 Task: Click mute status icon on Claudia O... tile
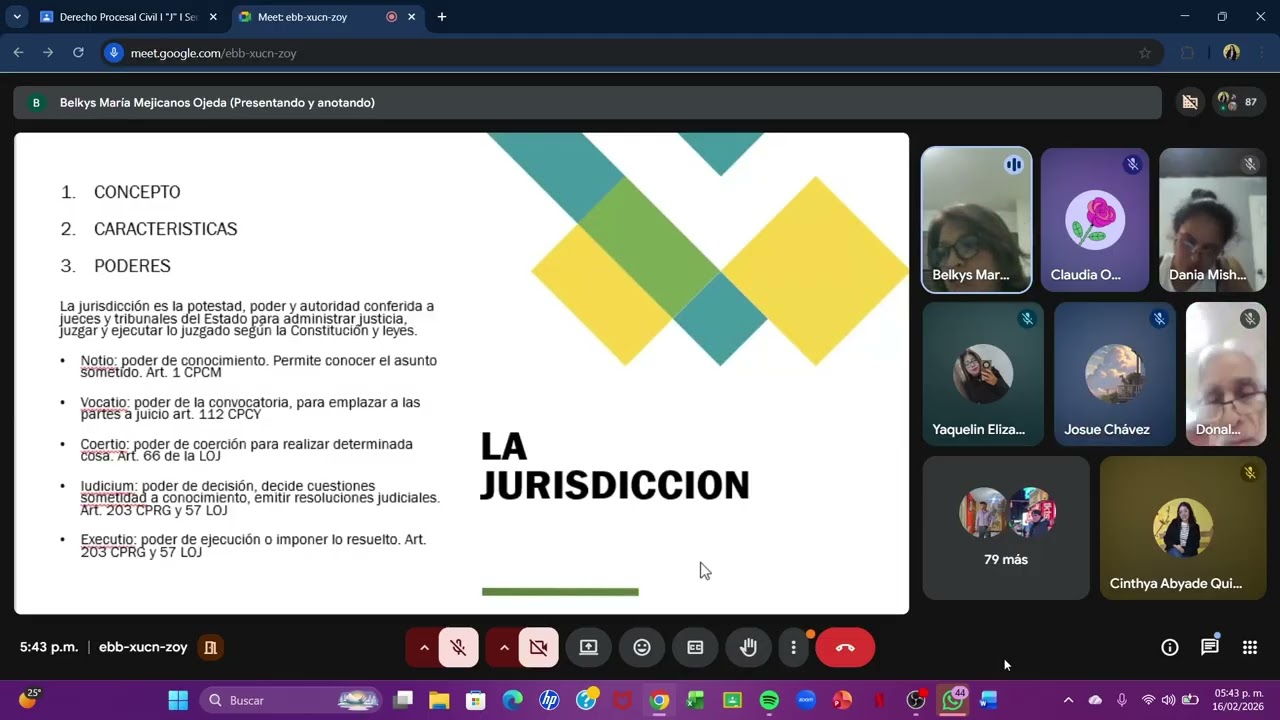coord(1132,165)
